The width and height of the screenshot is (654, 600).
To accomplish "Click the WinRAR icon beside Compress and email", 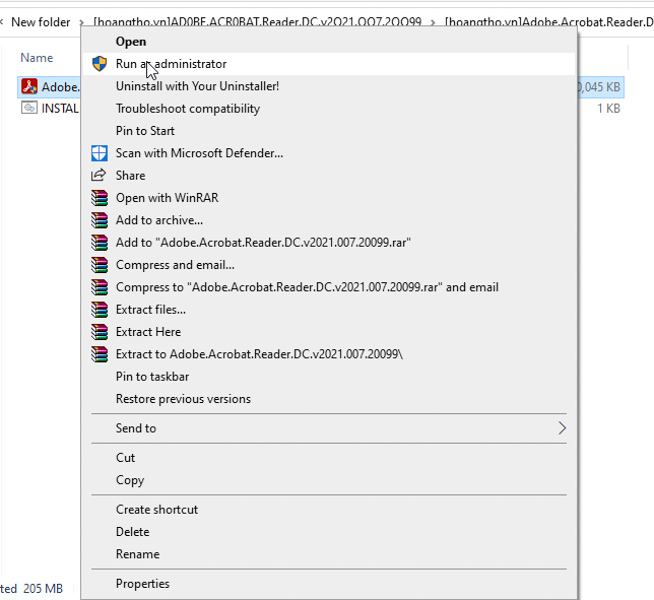I will 99,265.
